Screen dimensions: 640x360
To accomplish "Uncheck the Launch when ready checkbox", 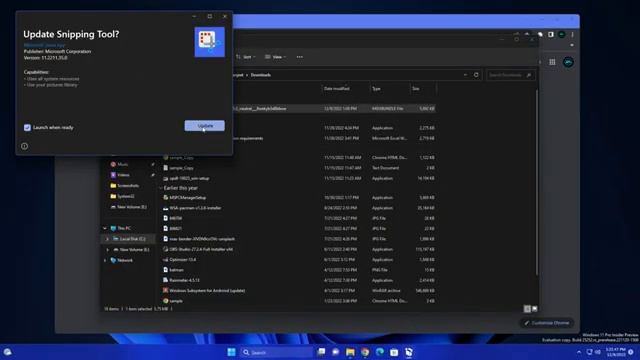I will click(27, 128).
